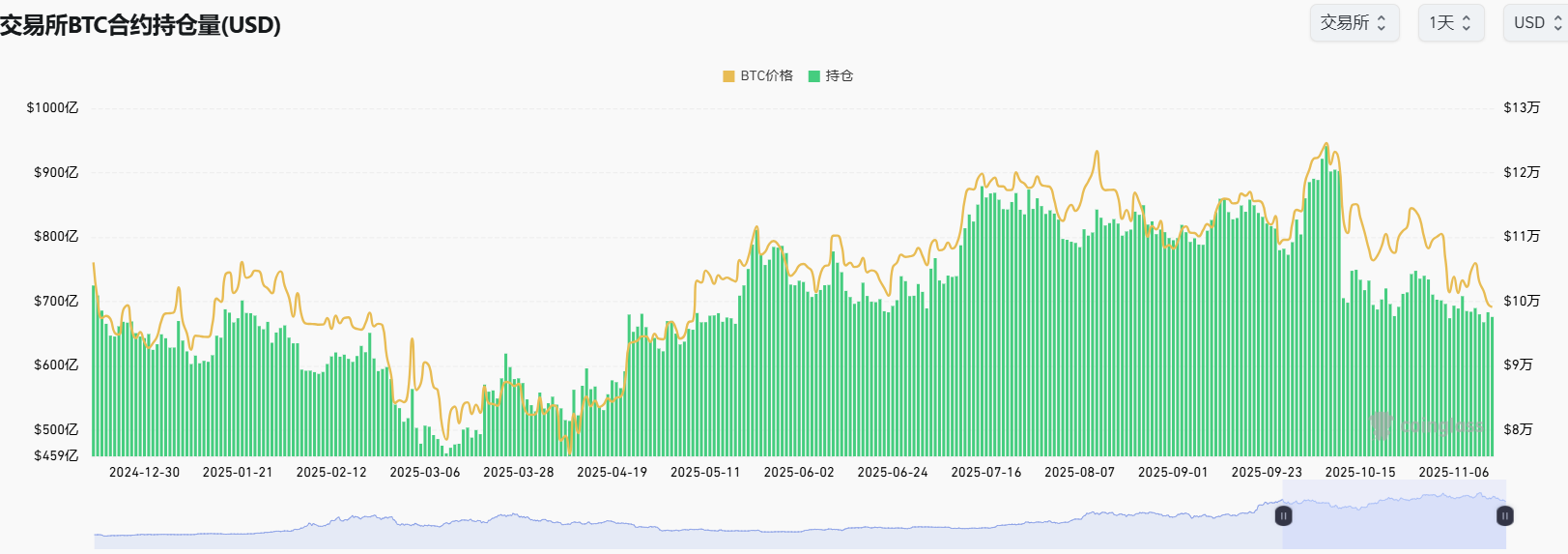
Task: Click the $13万 label on right price axis
Action: click(1521, 107)
